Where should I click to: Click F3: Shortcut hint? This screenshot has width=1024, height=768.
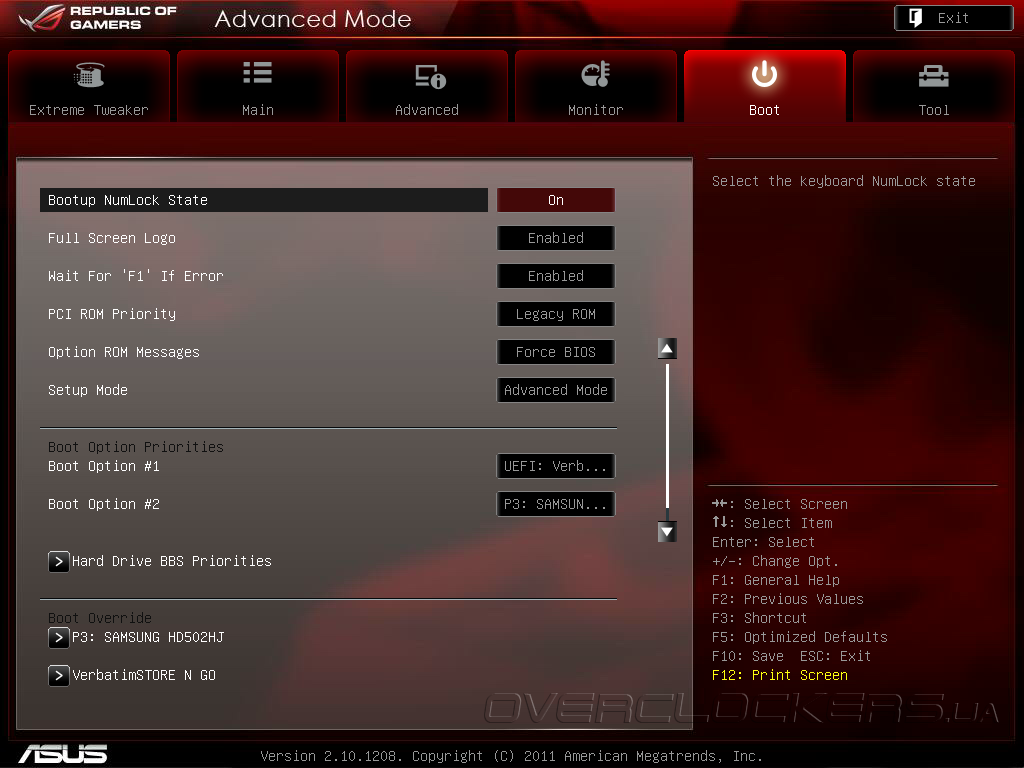coord(760,618)
